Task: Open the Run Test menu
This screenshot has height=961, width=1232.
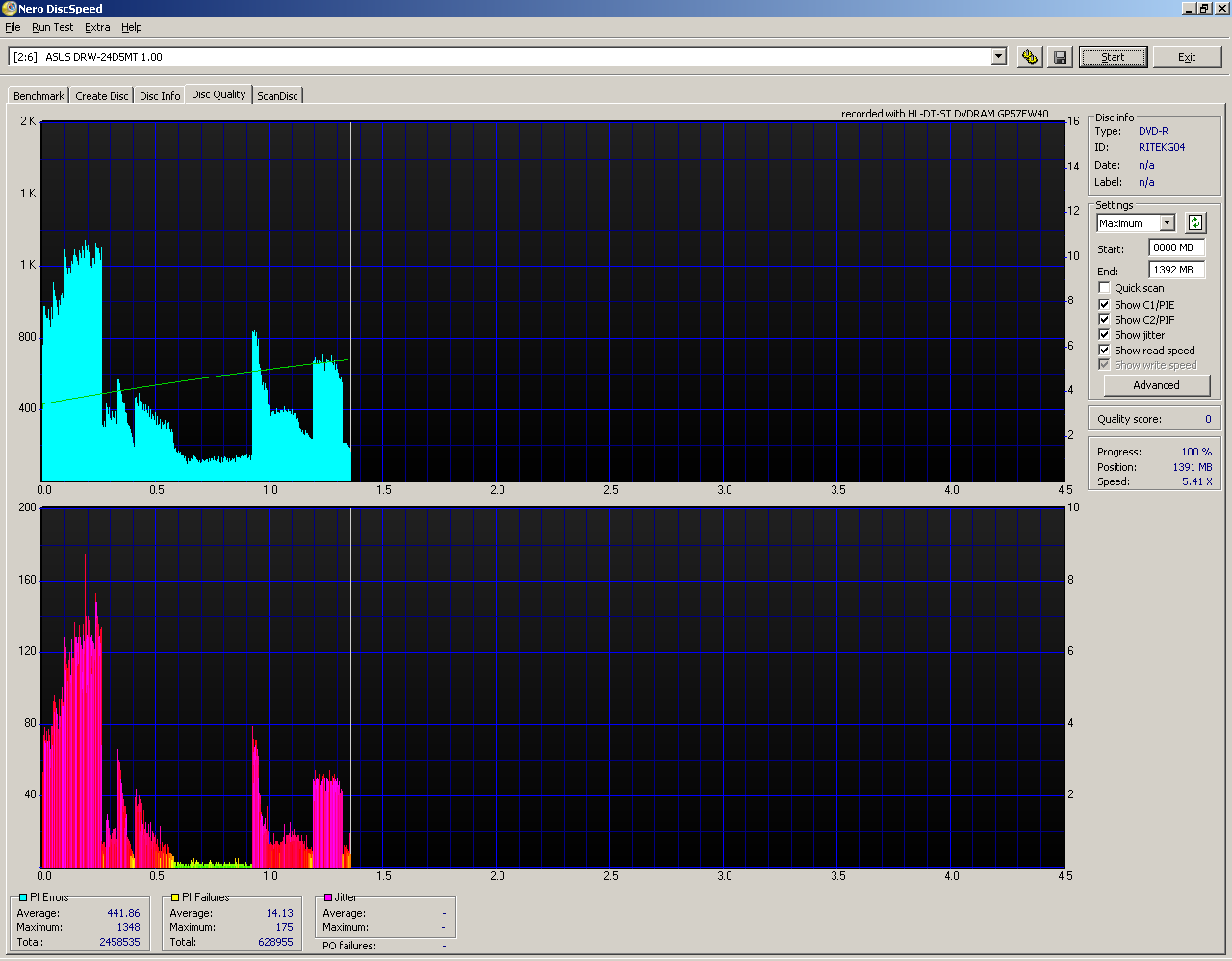Action: pos(52,28)
